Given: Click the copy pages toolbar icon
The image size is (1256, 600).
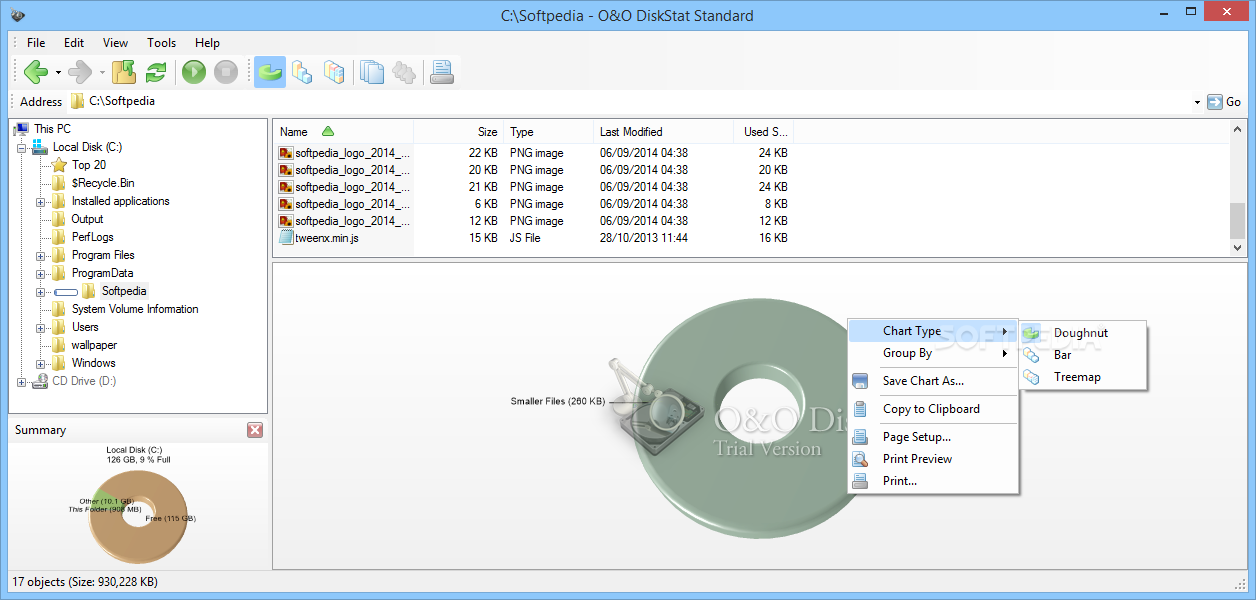Looking at the screenshot, I should 372,72.
